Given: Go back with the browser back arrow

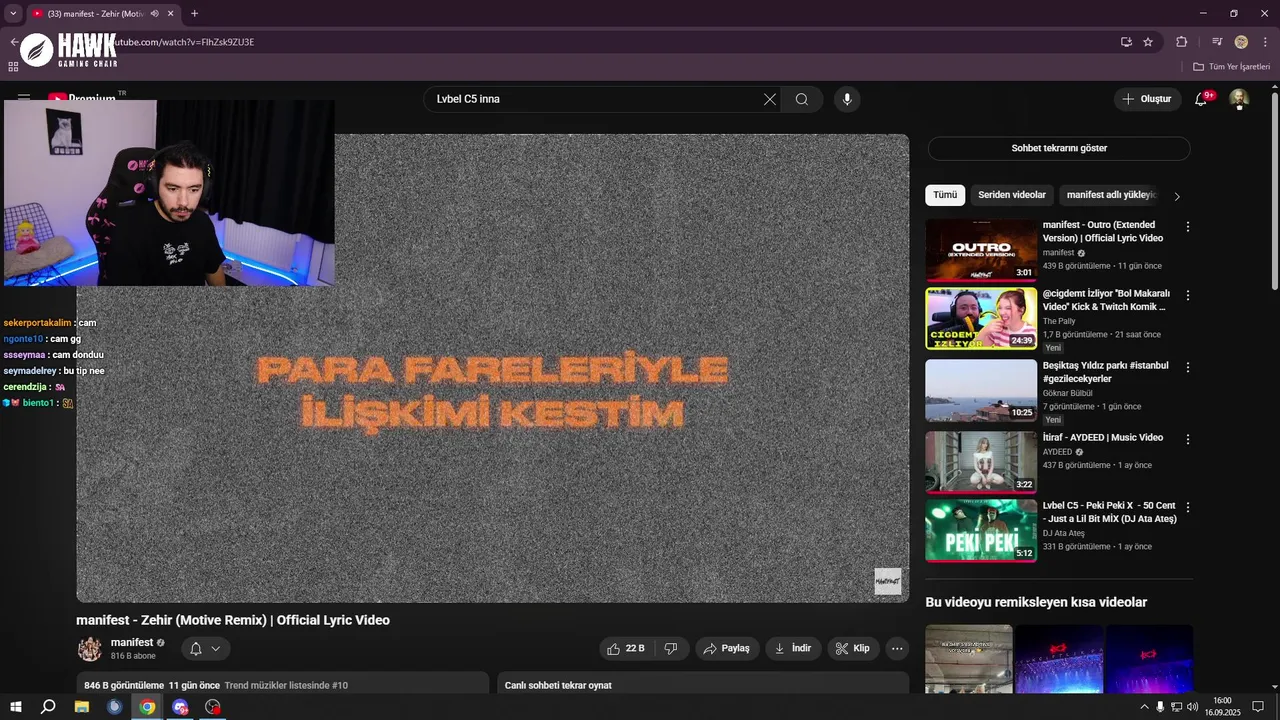Looking at the screenshot, I should 14,42.
